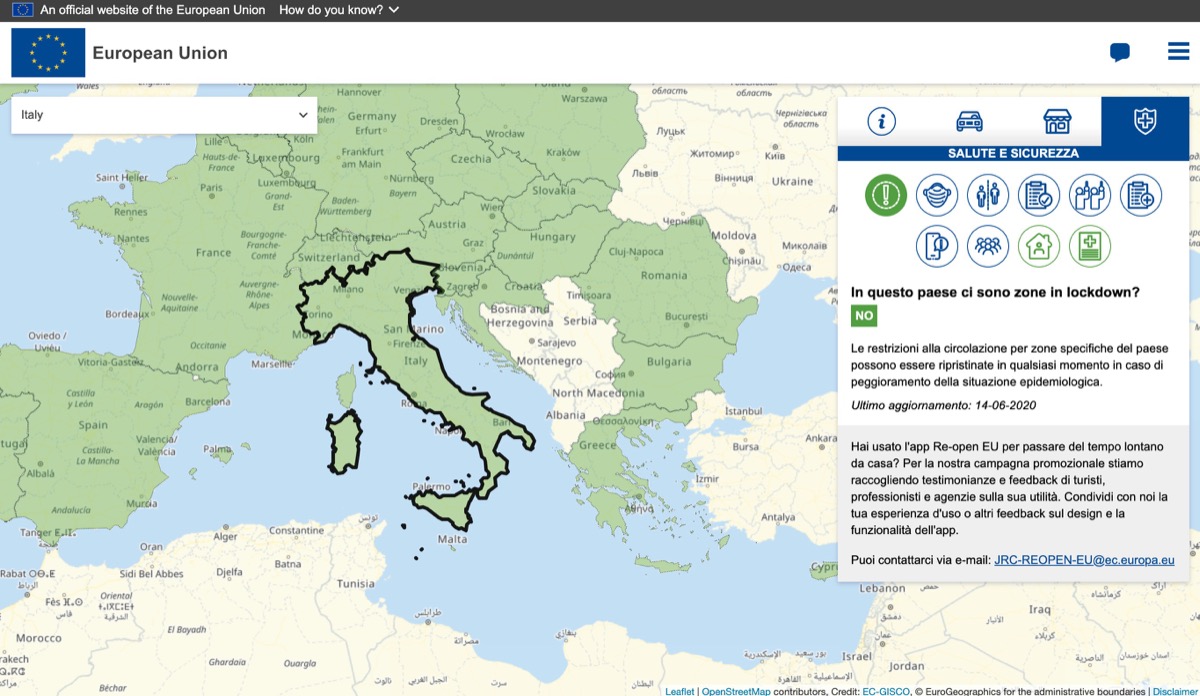Click the "European Union" site title
1200x696 pixels.
pyautogui.click(x=160, y=53)
